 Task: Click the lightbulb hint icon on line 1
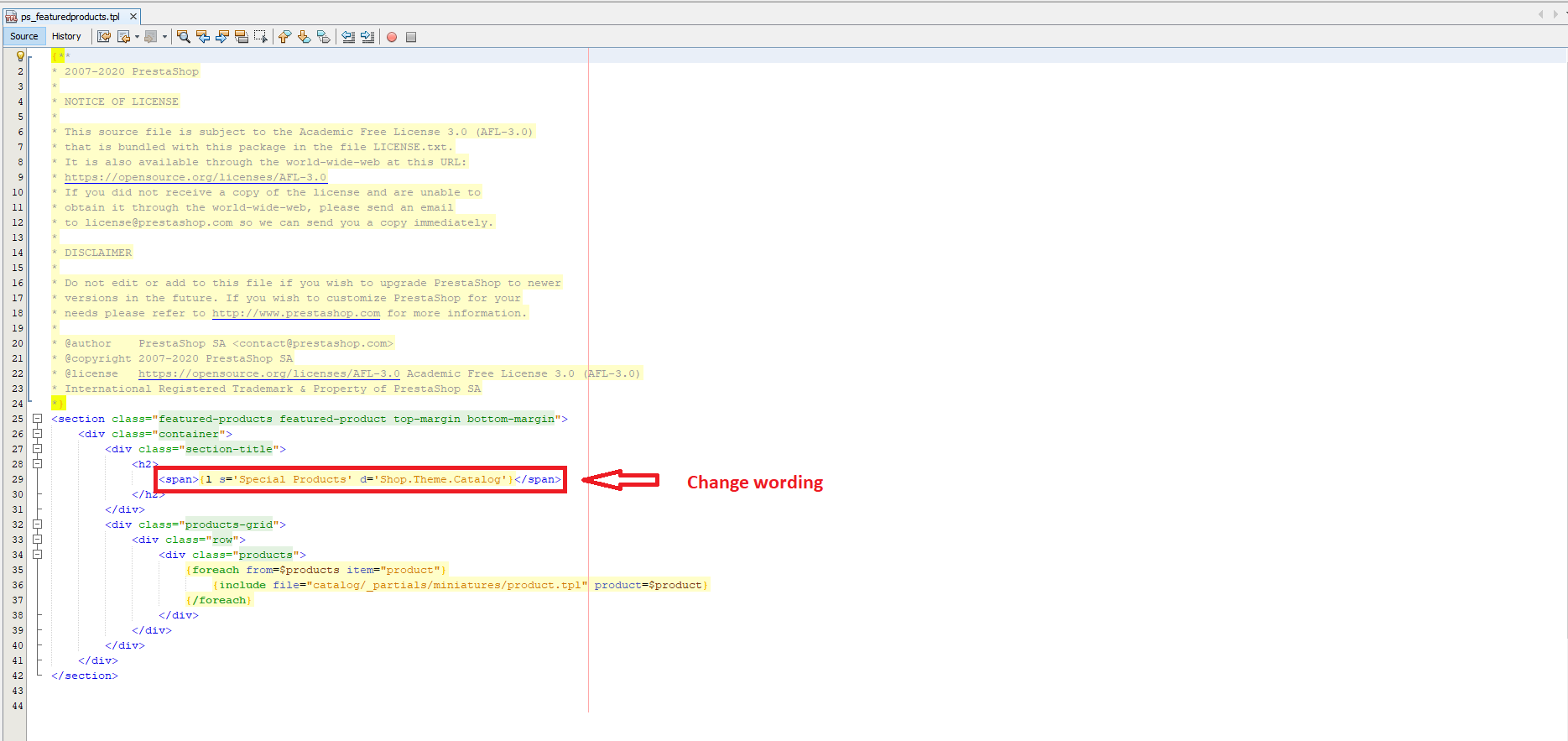pos(20,56)
